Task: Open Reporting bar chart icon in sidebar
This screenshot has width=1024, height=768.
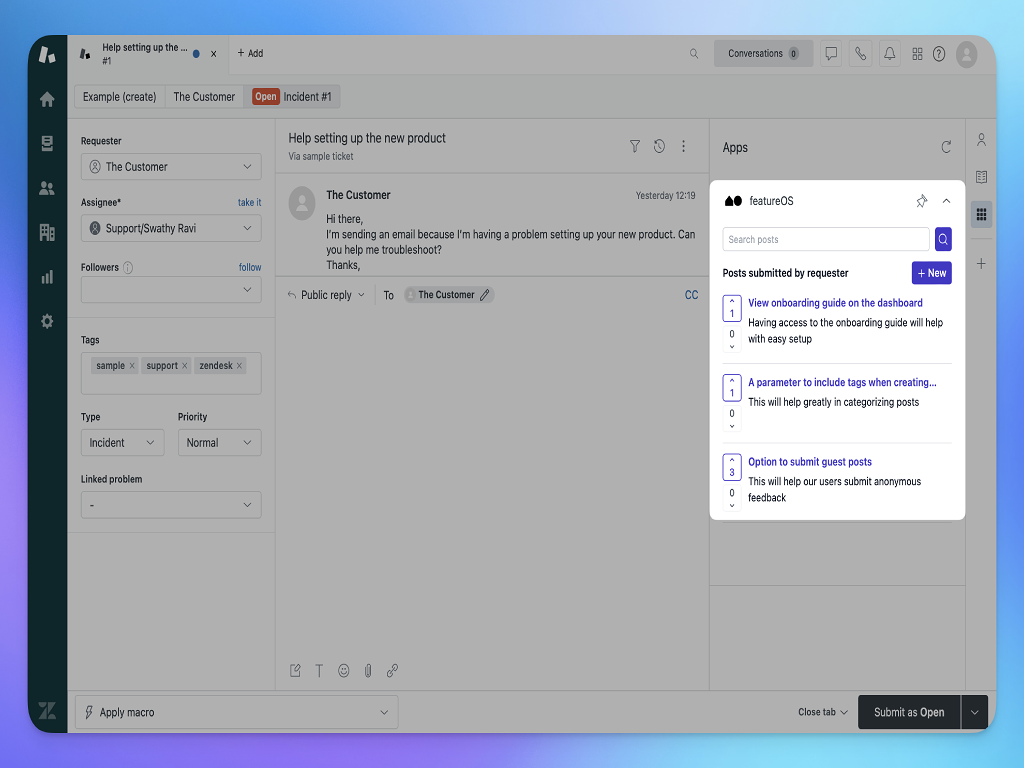Action: pyautogui.click(x=47, y=277)
